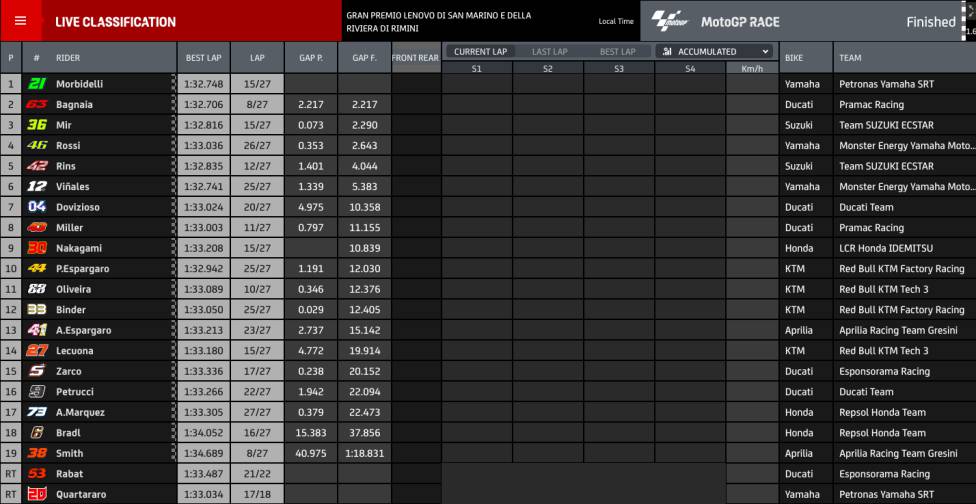Click the Finished race status

931,22
